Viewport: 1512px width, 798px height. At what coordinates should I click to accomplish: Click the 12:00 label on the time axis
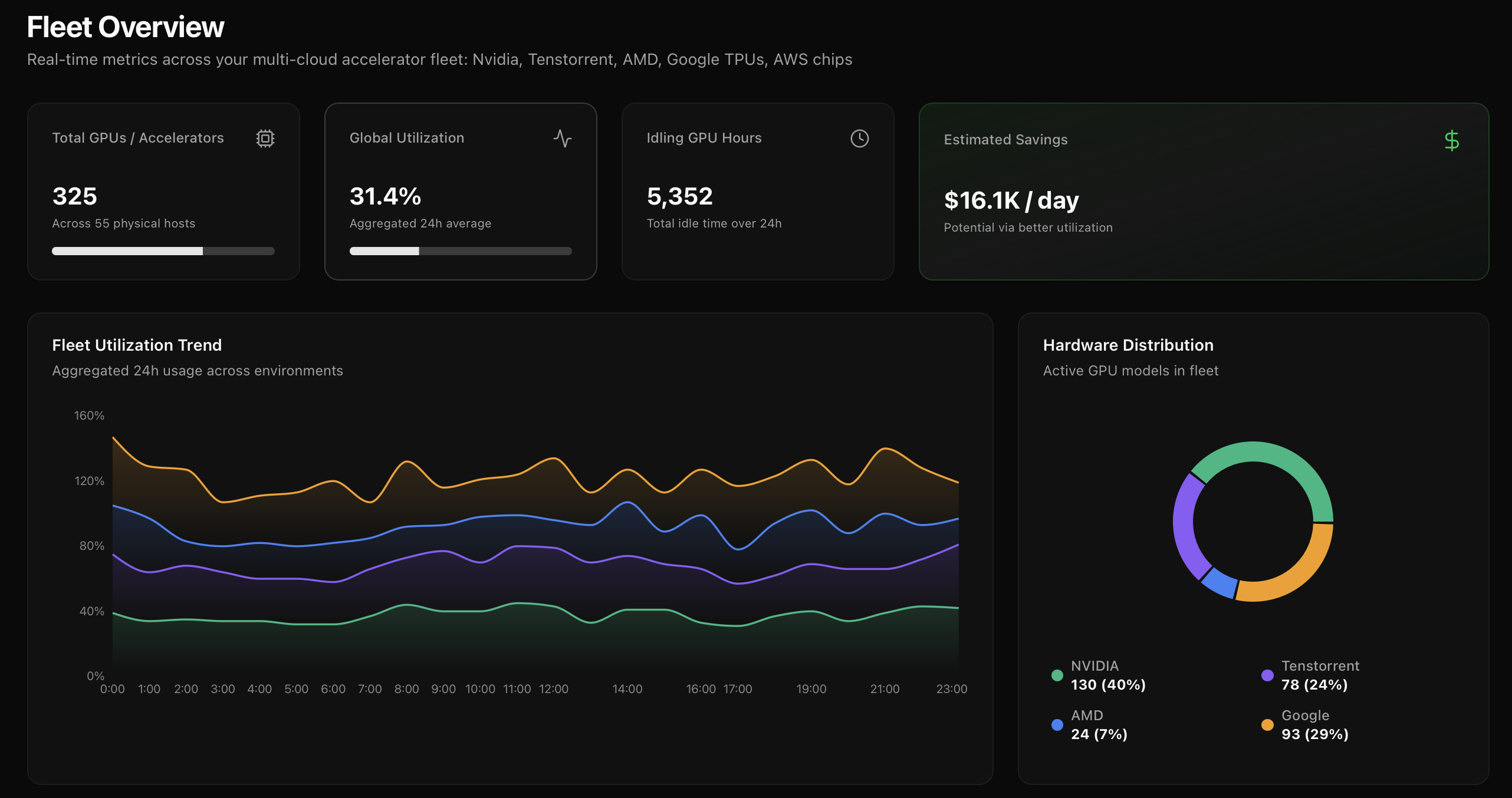[553, 689]
